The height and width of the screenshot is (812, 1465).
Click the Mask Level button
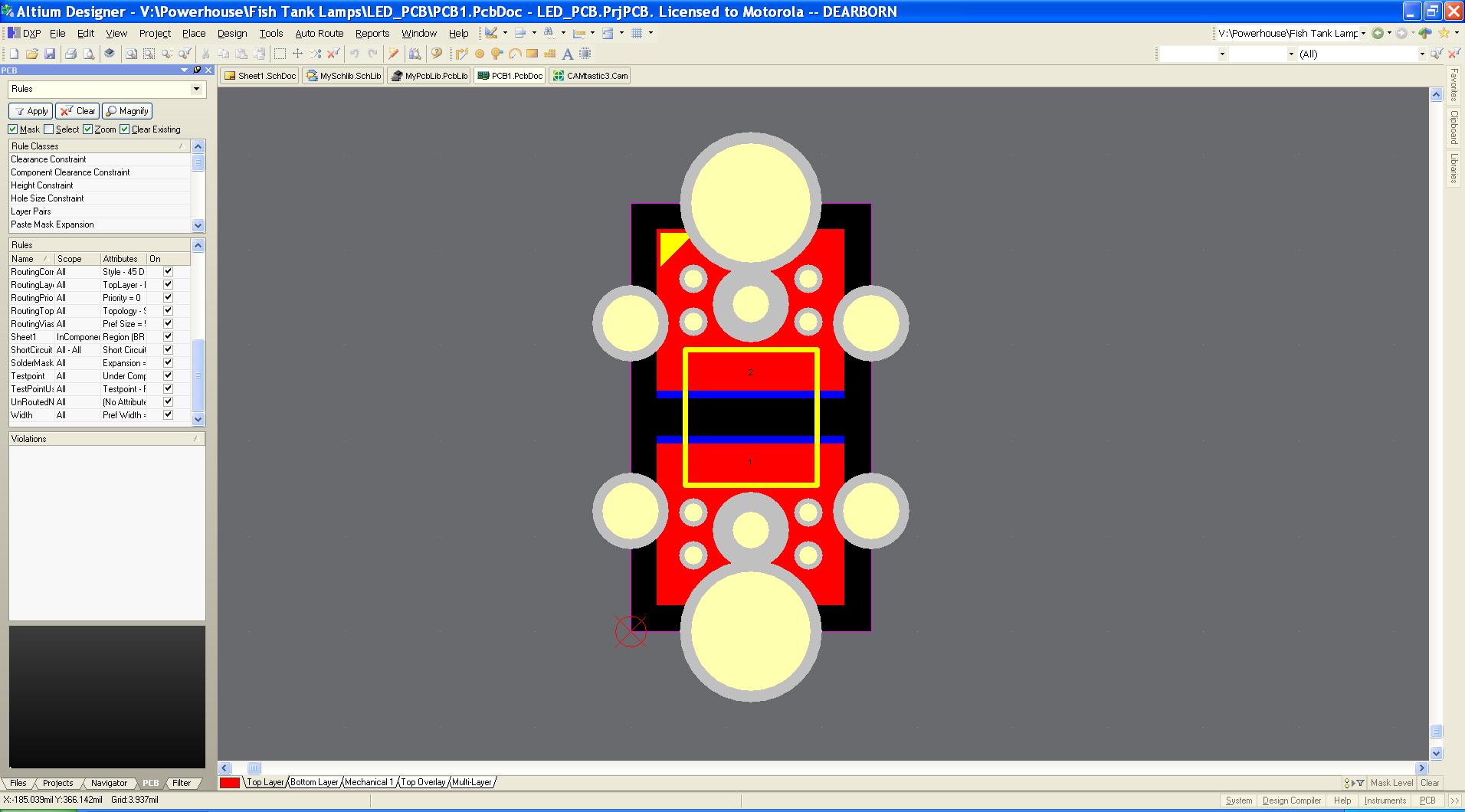1391,782
